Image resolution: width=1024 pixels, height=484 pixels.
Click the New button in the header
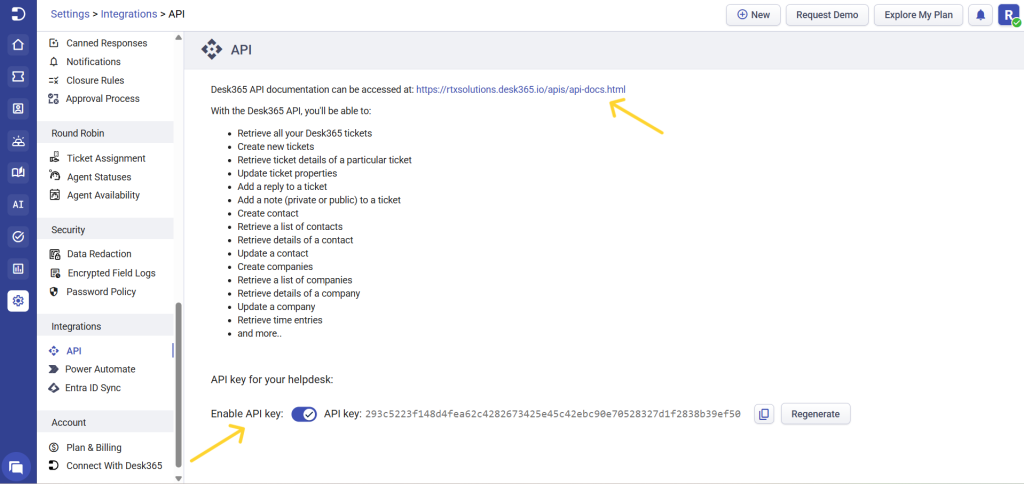pos(753,15)
